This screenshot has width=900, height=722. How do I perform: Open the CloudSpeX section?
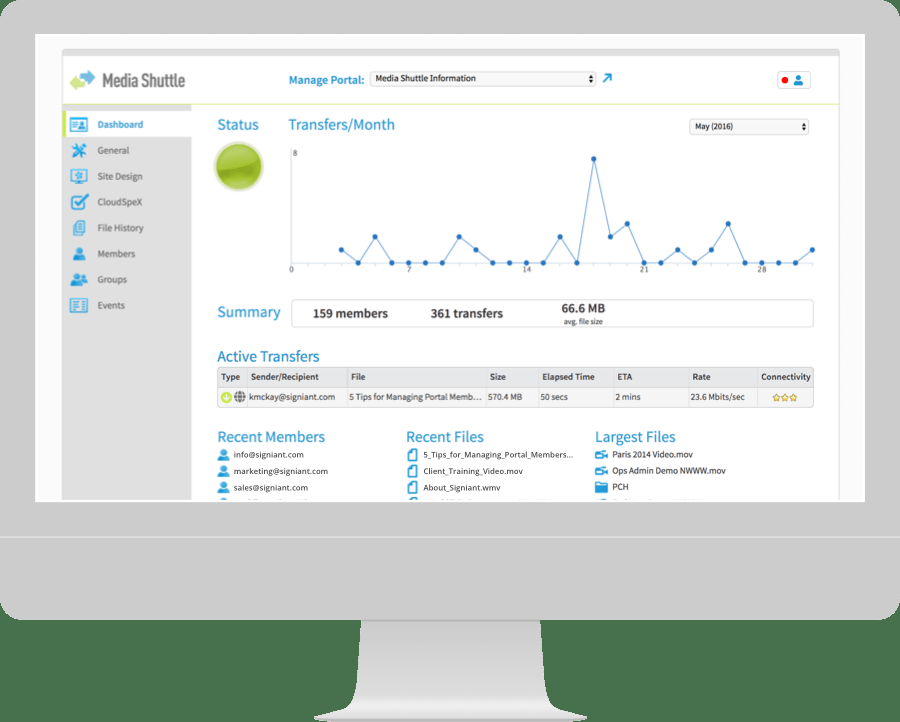tap(119, 202)
